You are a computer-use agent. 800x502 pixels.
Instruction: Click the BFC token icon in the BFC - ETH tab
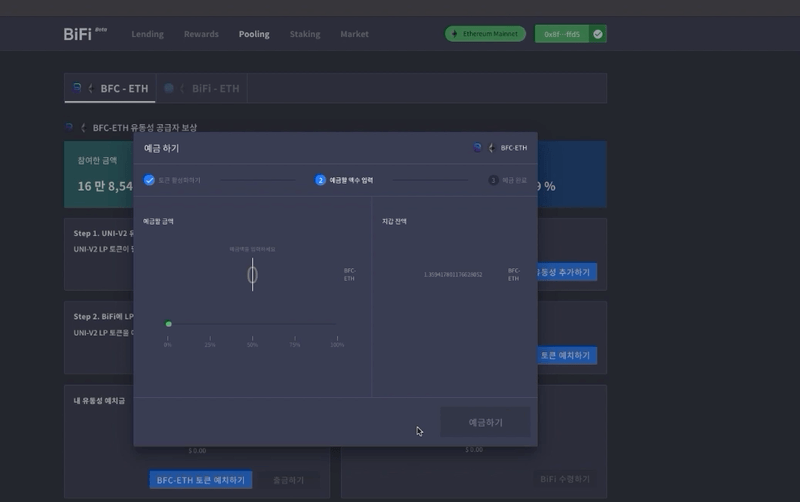click(77, 88)
